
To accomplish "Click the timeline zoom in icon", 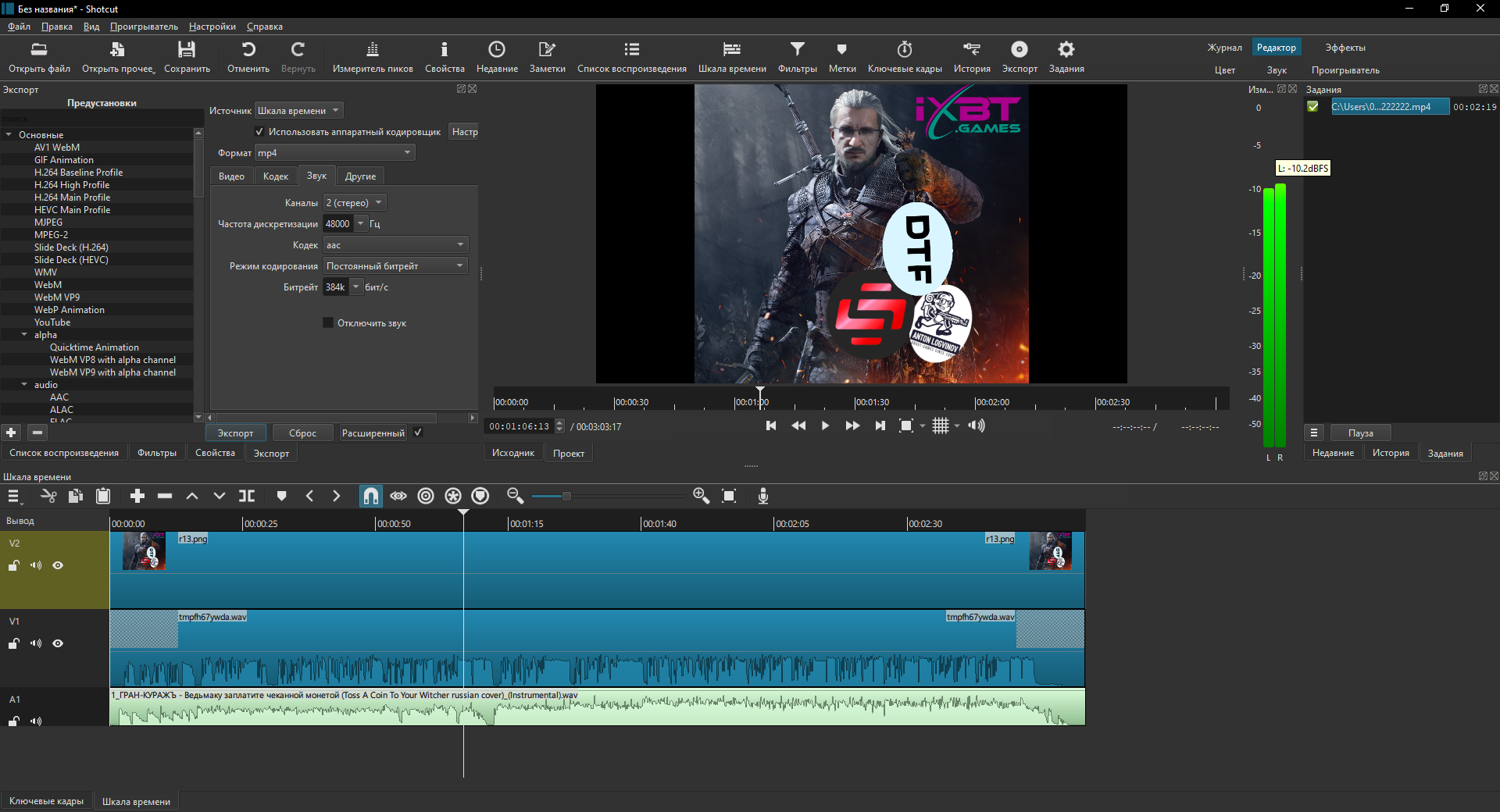I will 701,496.
